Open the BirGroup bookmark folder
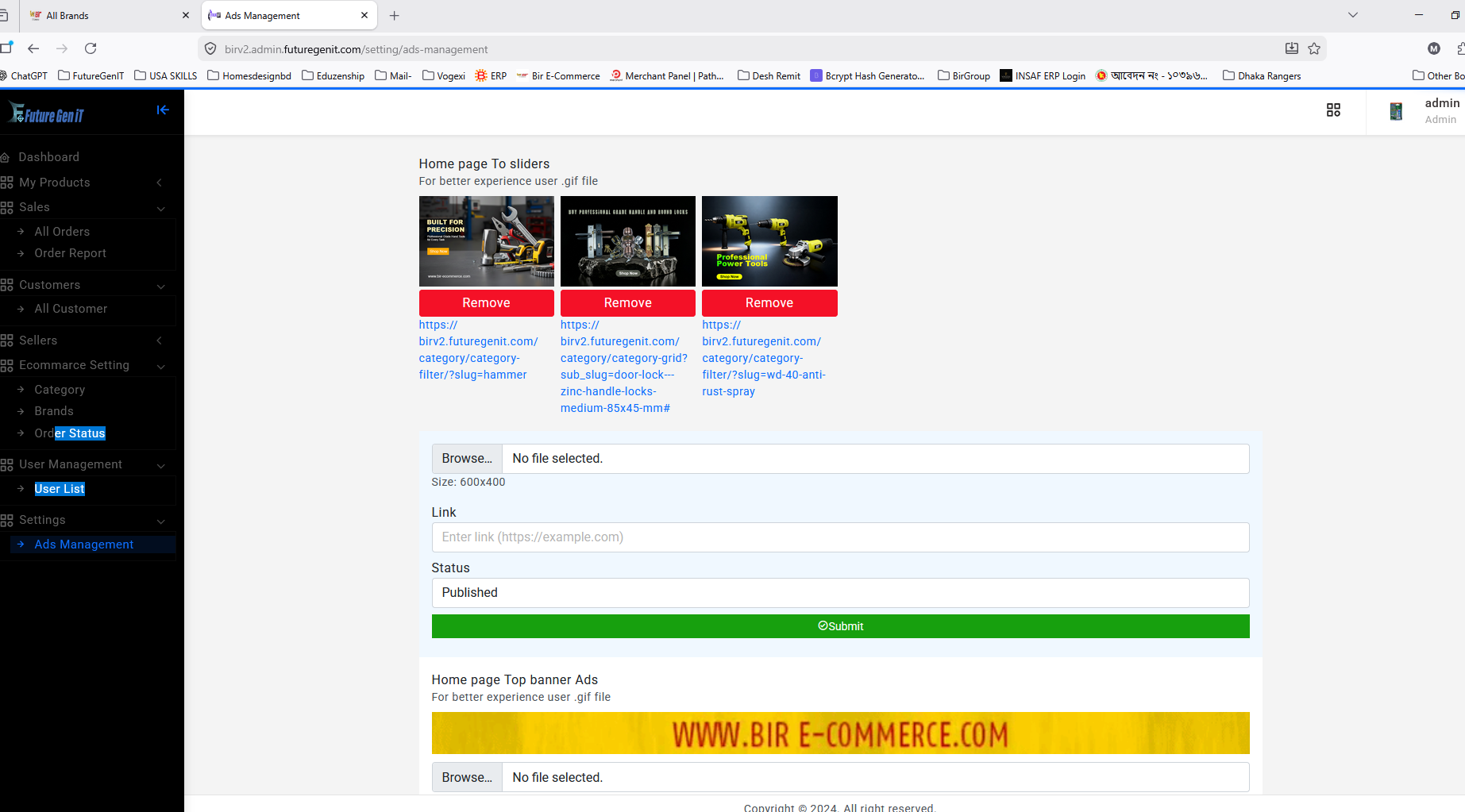Image resolution: width=1465 pixels, height=812 pixels. click(964, 76)
